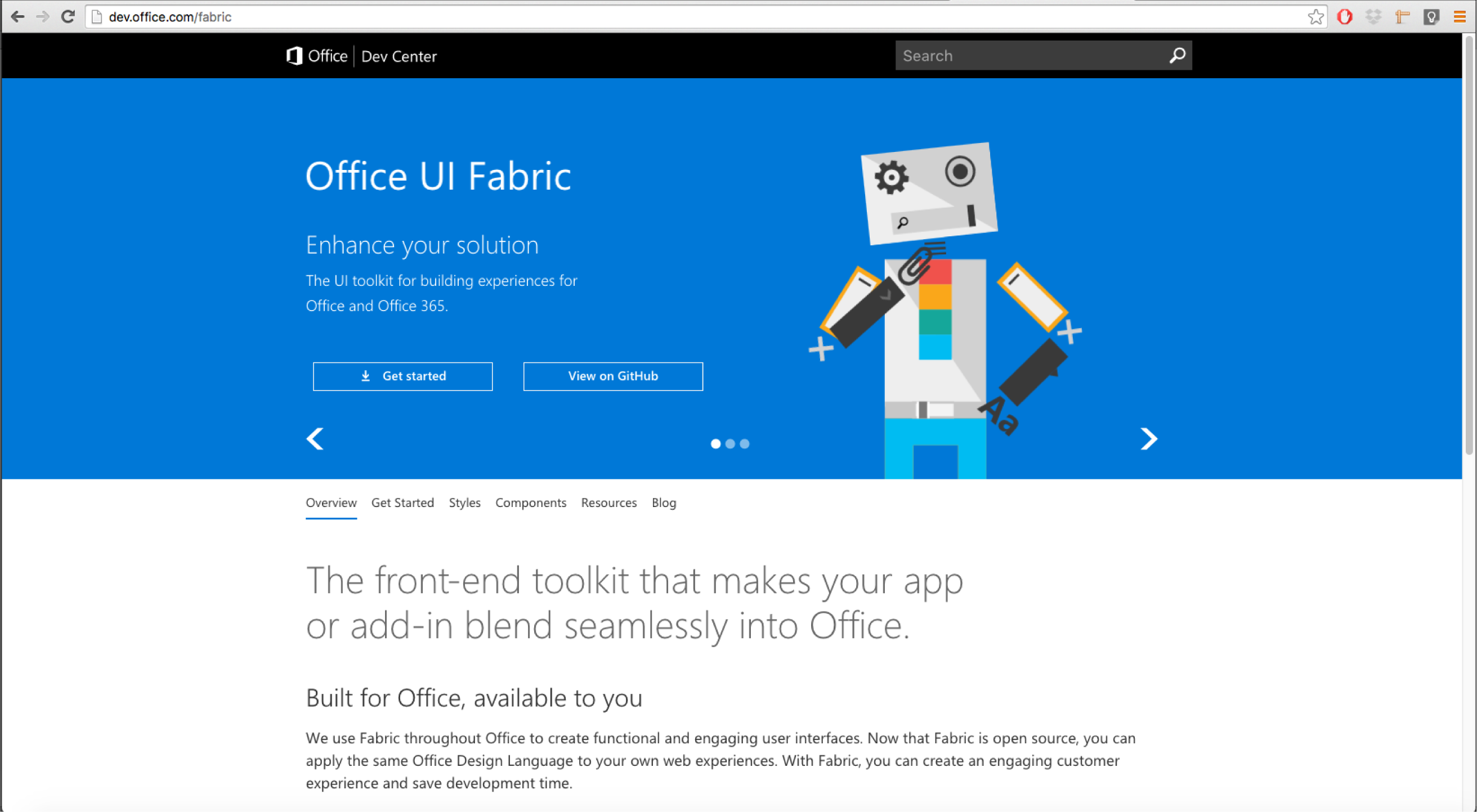Go back in browser history
The image size is (1477, 812).
tap(18, 17)
